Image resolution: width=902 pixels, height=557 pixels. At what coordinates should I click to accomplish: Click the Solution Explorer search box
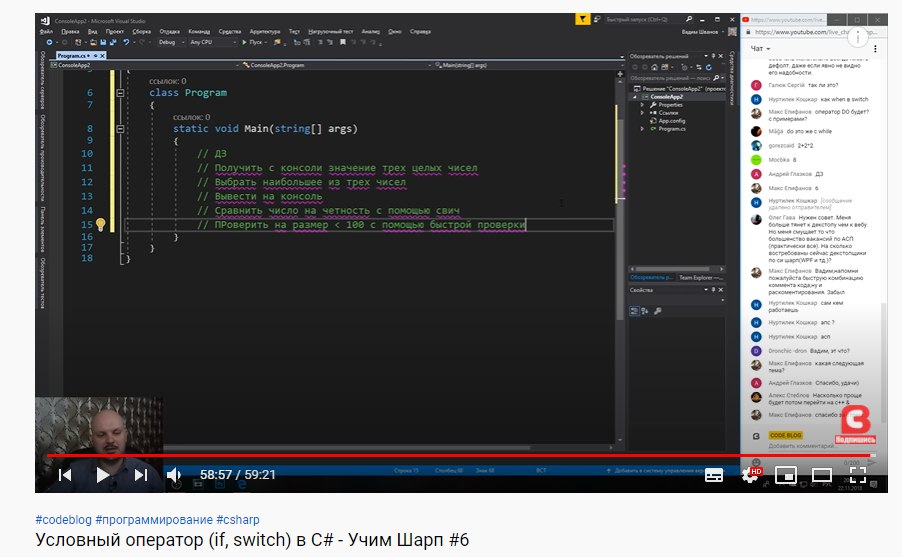(x=674, y=78)
